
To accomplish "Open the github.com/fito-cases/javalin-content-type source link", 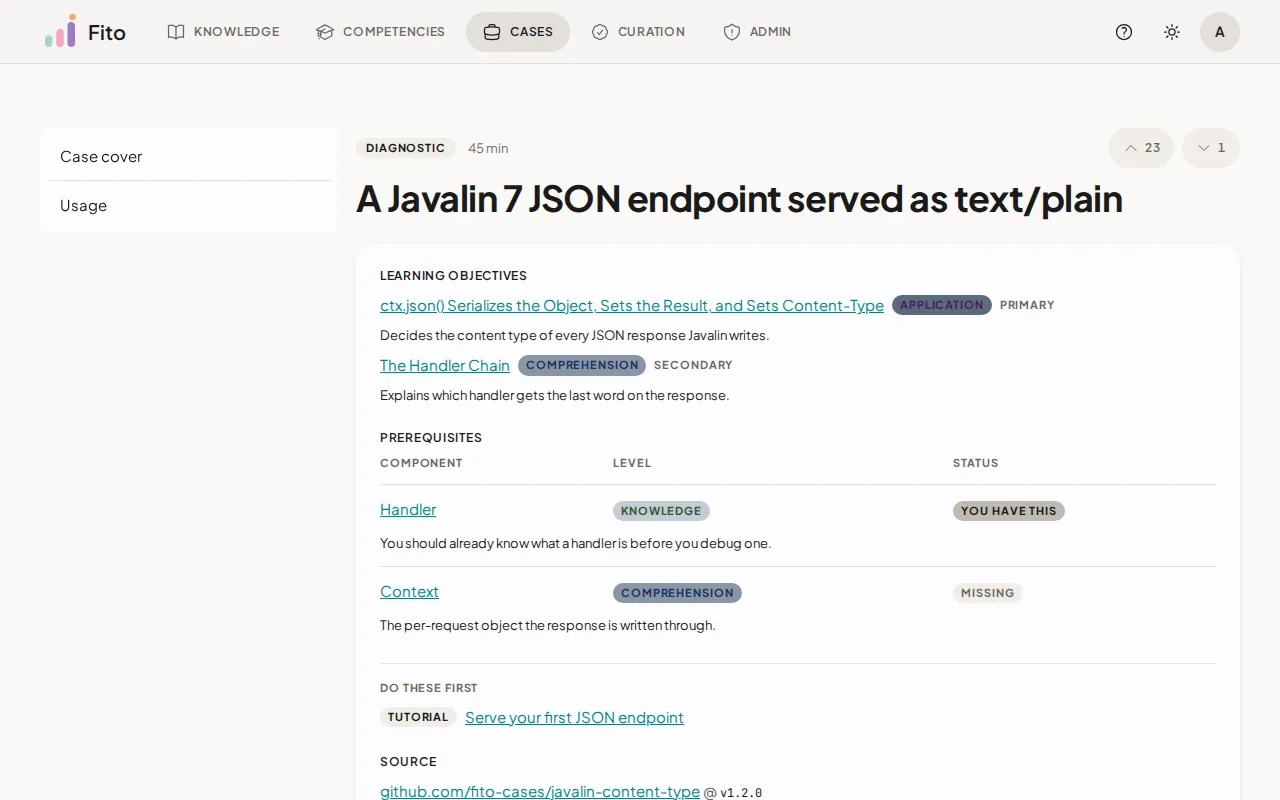I will [x=540, y=792].
